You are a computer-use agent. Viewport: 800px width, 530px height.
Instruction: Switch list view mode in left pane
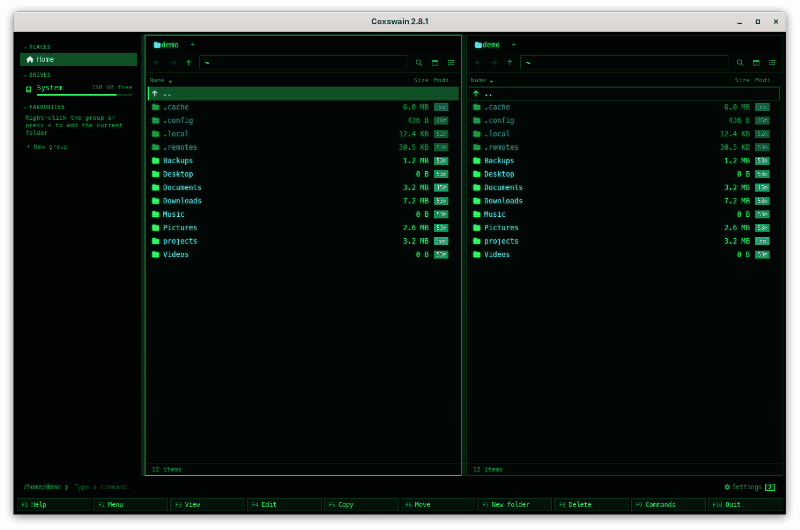click(x=451, y=63)
